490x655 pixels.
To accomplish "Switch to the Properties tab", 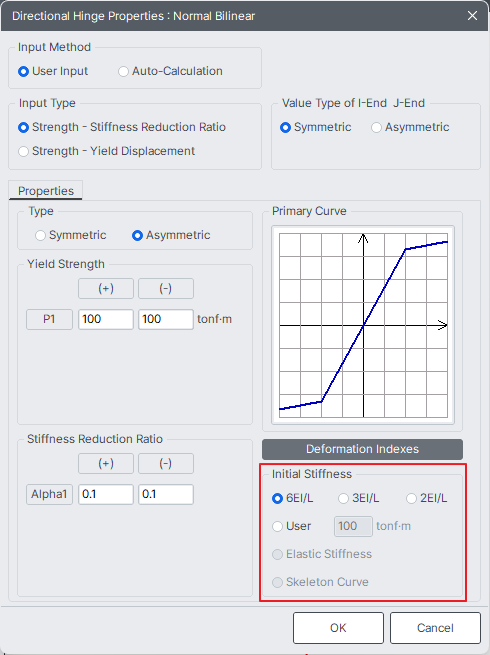I will click(x=46, y=190).
